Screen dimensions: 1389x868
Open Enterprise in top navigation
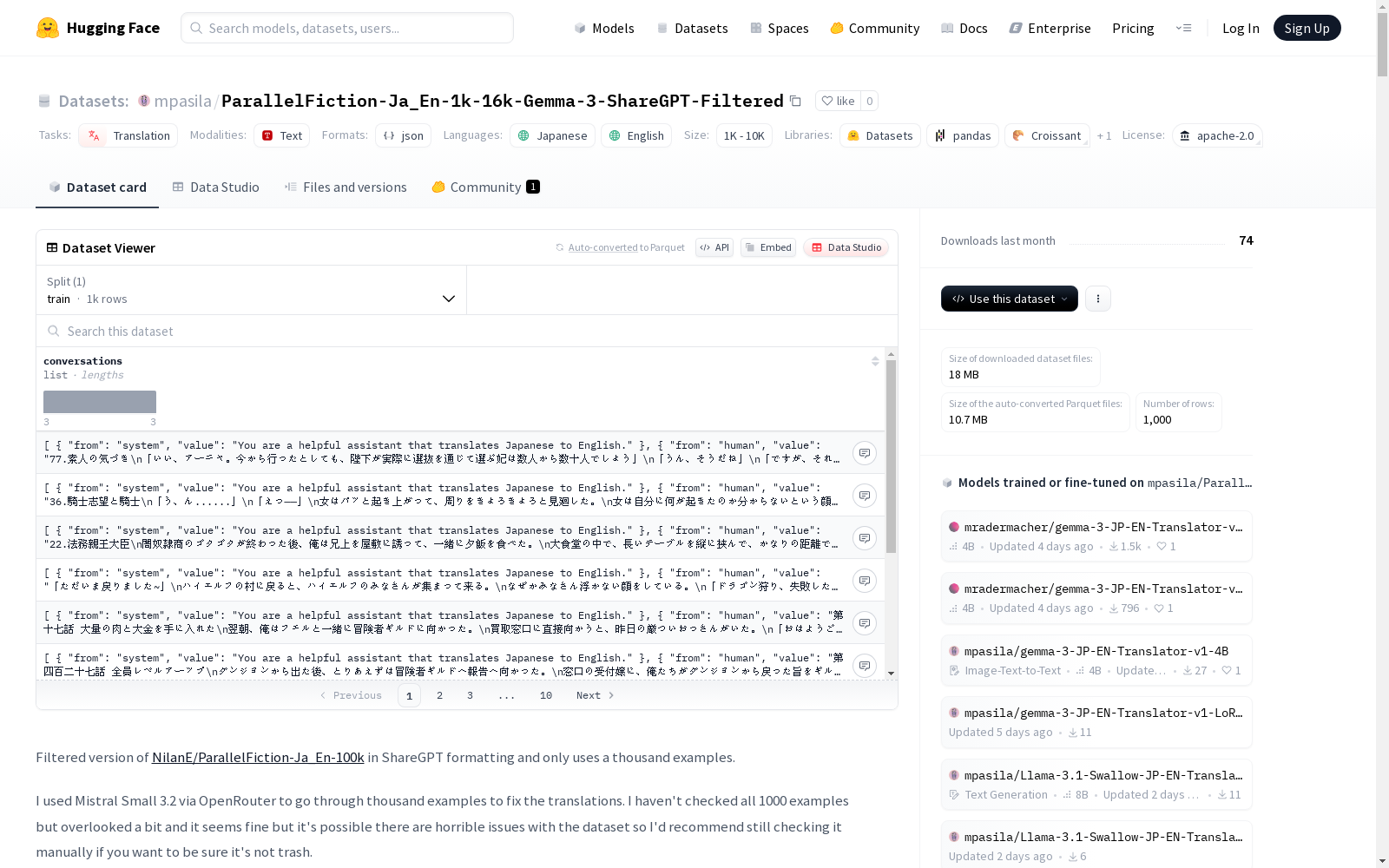[1050, 28]
